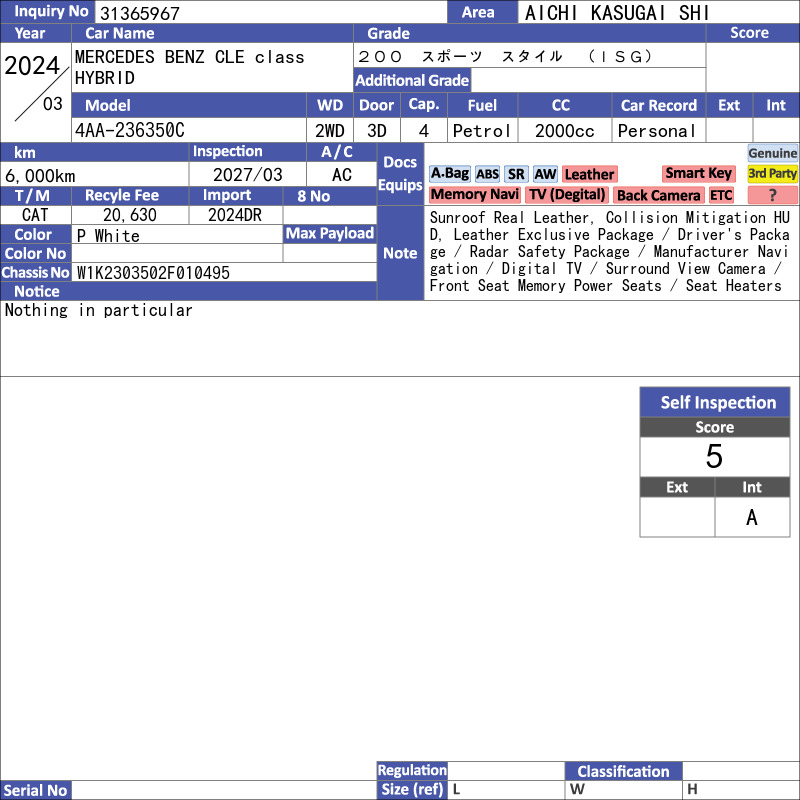This screenshot has height=800, width=800.
Task: Click the Color No label
Action: click(x=35, y=254)
